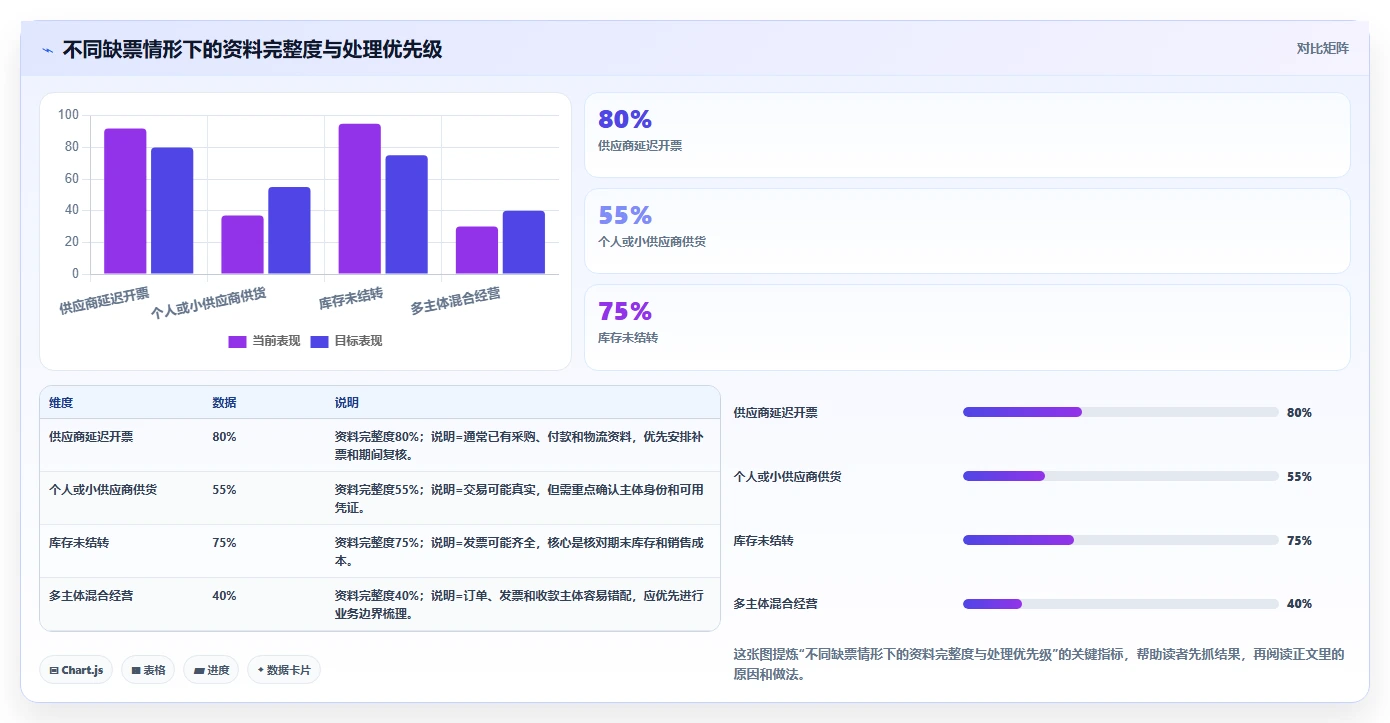Image resolution: width=1390 pixels, height=723 pixels.
Task: Click the summary paragraph starting 这张图提炼
Action: 1039,664
